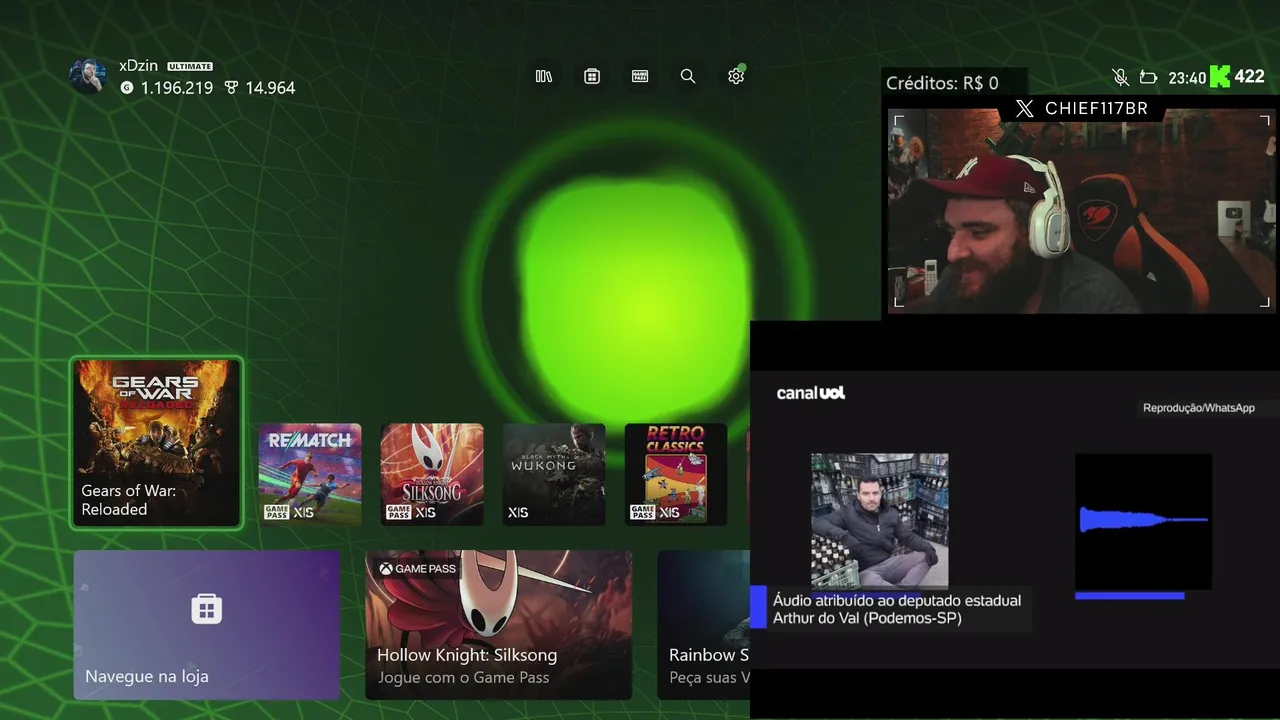Image resolution: width=1280 pixels, height=720 pixels.
Task: Open Hollow Knight: Silksong Game Pass card
Action: coord(499,625)
